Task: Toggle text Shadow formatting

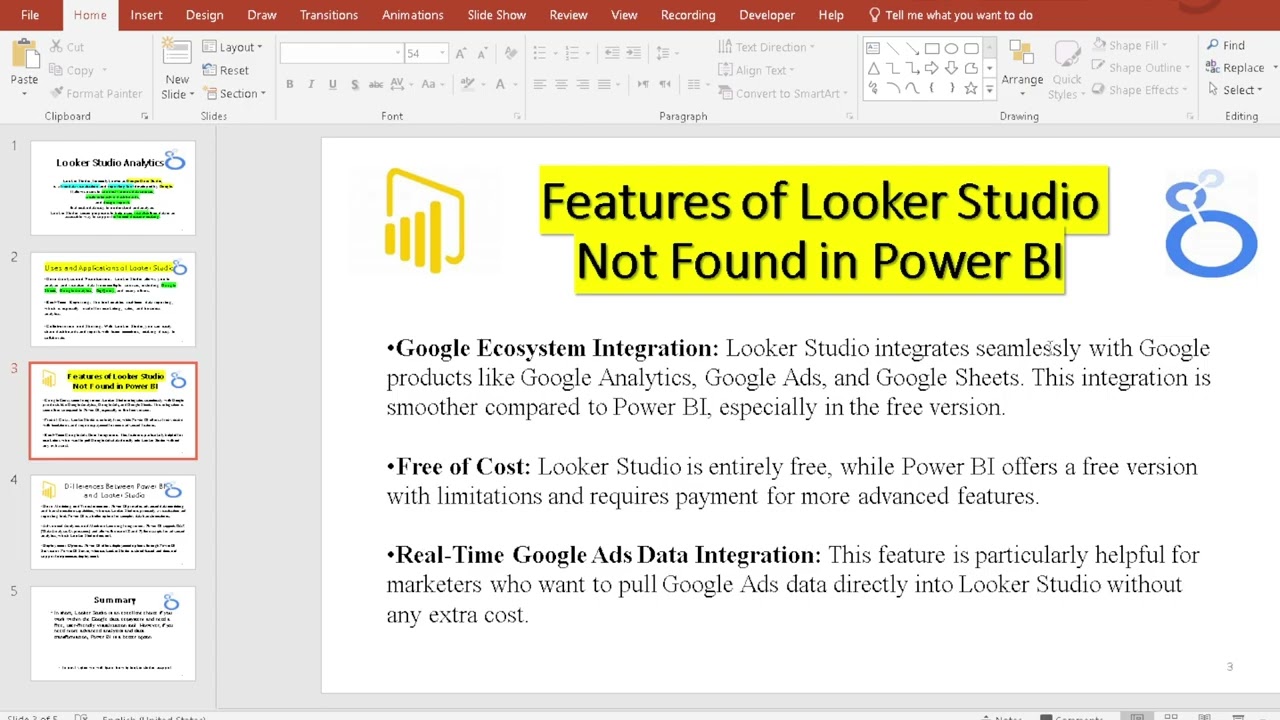Action: pyautogui.click(x=354, y=85)
